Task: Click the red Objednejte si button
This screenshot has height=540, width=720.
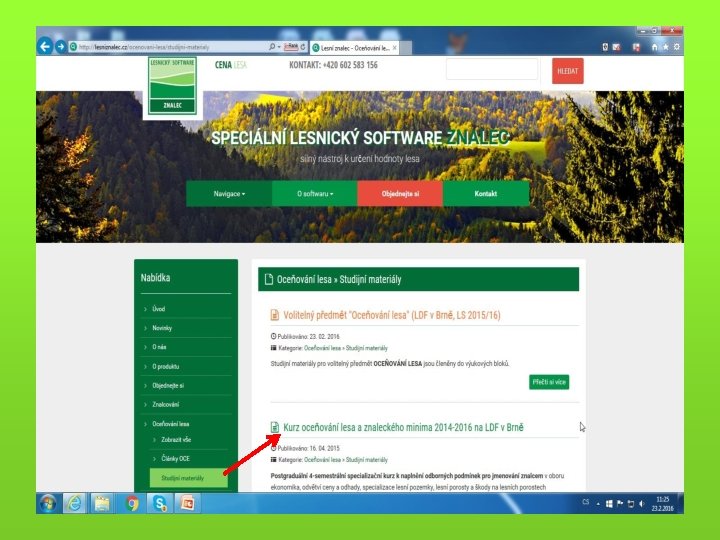Action: click(x=400, y=193)
